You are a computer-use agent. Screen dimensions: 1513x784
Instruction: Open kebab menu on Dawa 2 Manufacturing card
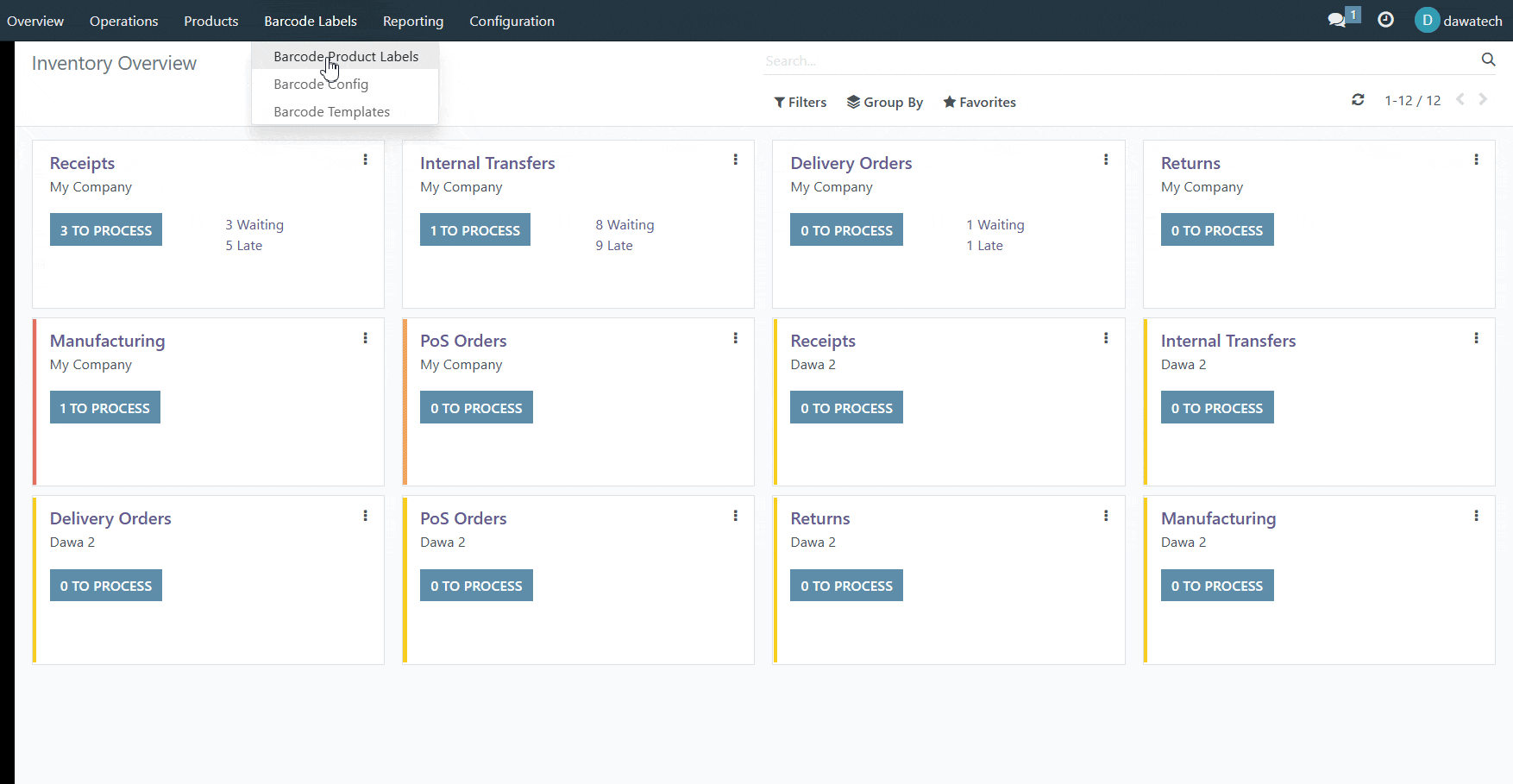click(1476, 516)
